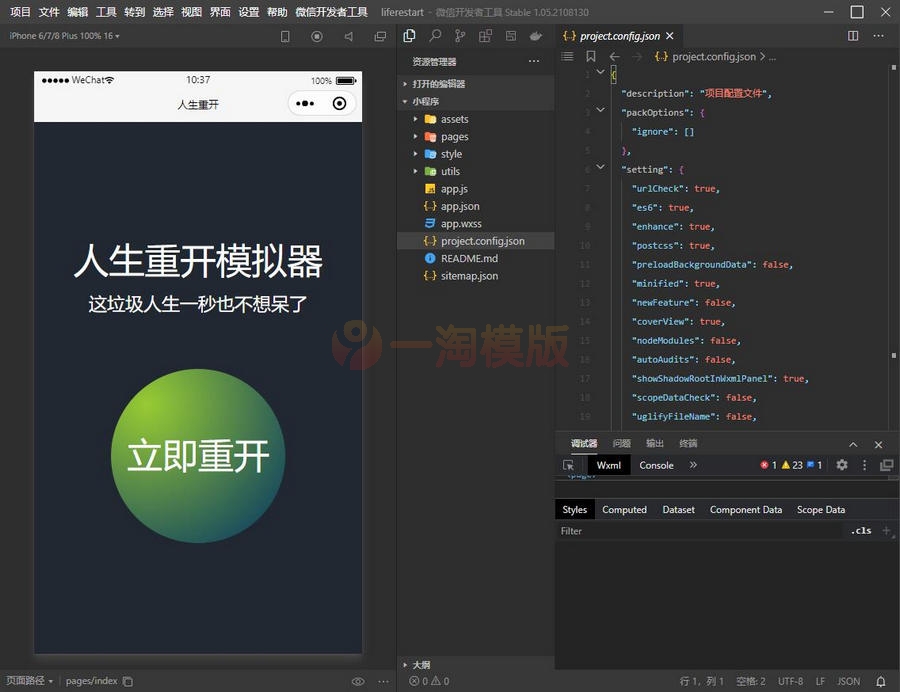Click the Filter input in Styles panel

pos(650,531)
